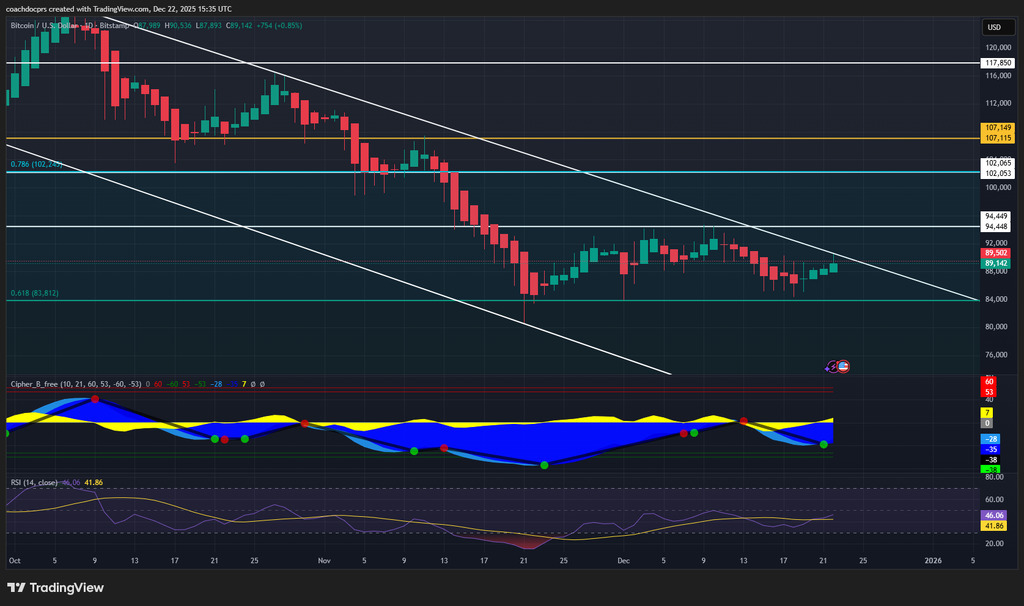This screenshot has height=606, width=1024.
Task: Click the purple lightning event icon
Action: point(832,367)
